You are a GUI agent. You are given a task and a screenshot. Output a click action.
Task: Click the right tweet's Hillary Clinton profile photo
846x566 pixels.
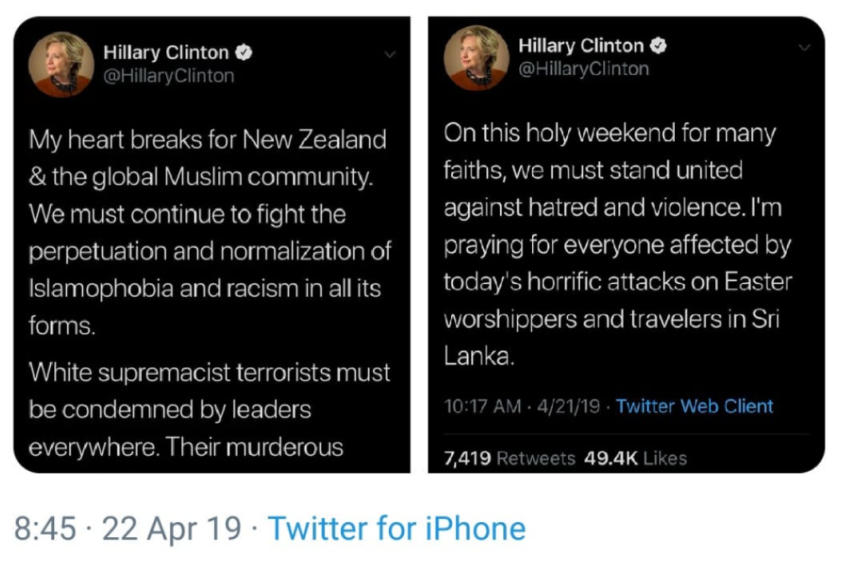[x=477, y=56]
